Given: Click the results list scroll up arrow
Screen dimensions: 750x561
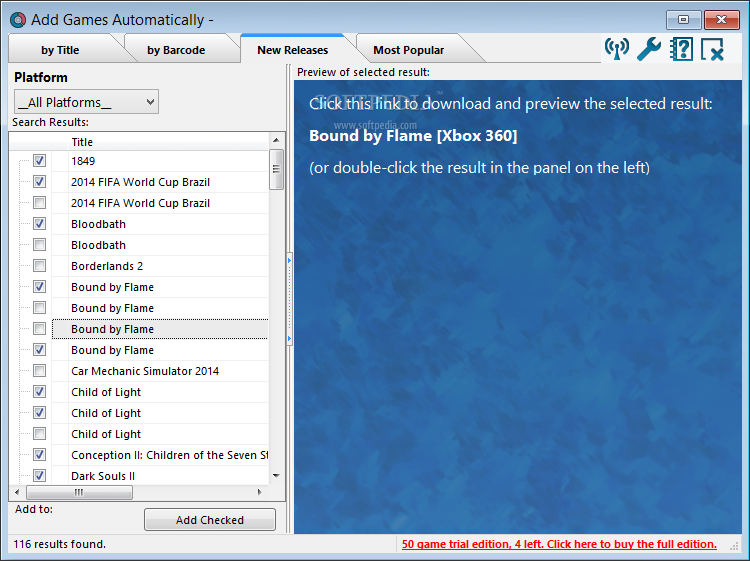Looking at the screenshot, I should pyautogui.click(x=276, y=140).
